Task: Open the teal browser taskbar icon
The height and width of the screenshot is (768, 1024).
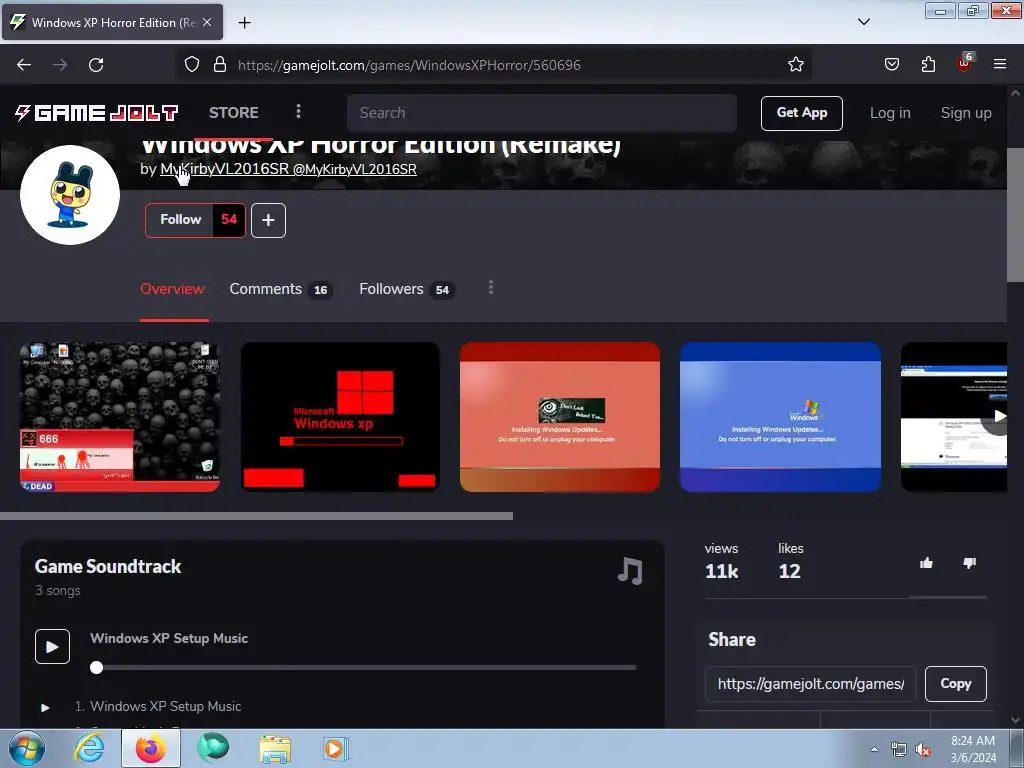Action: [x=213, y=748]
